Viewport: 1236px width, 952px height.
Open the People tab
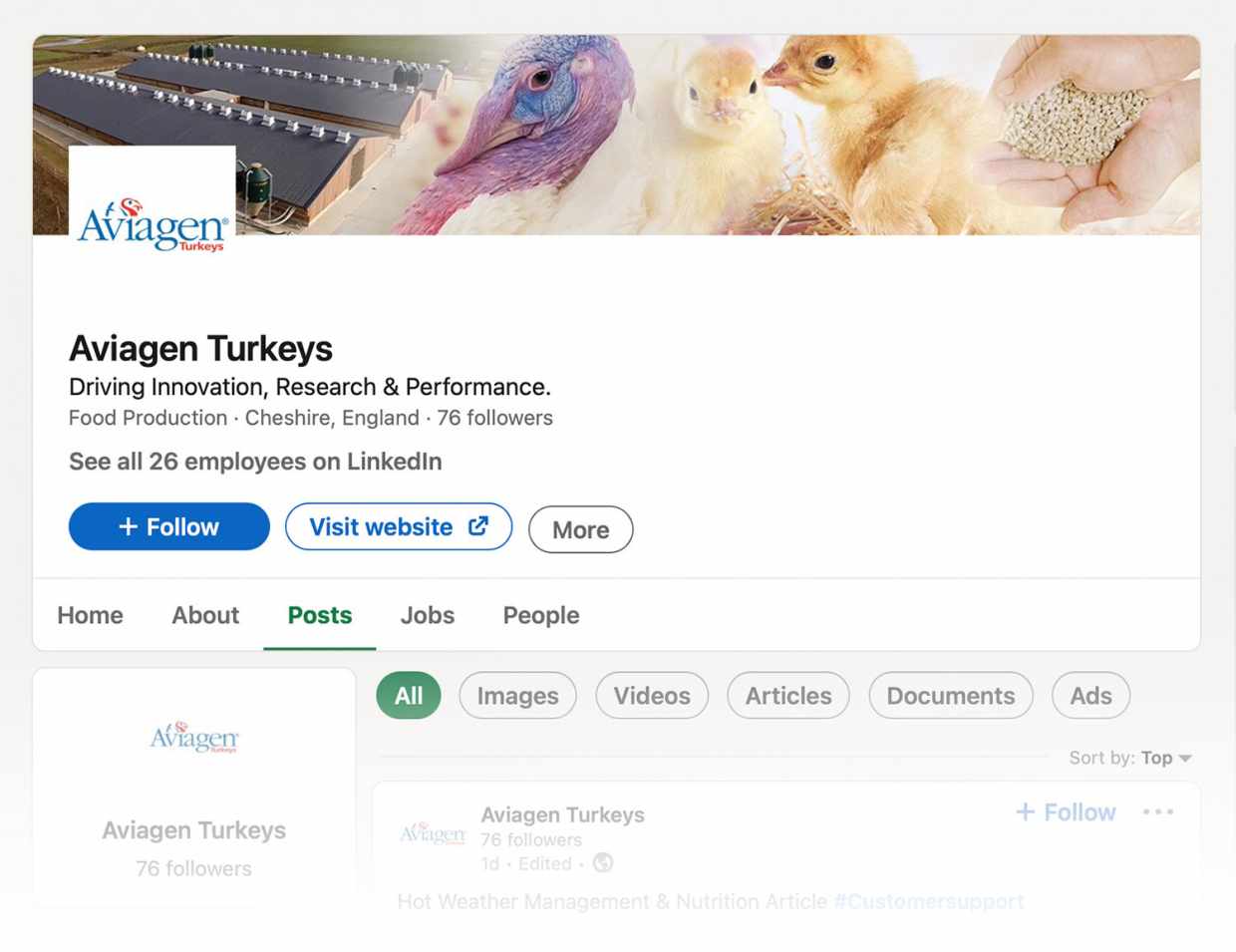coord(541,615)
